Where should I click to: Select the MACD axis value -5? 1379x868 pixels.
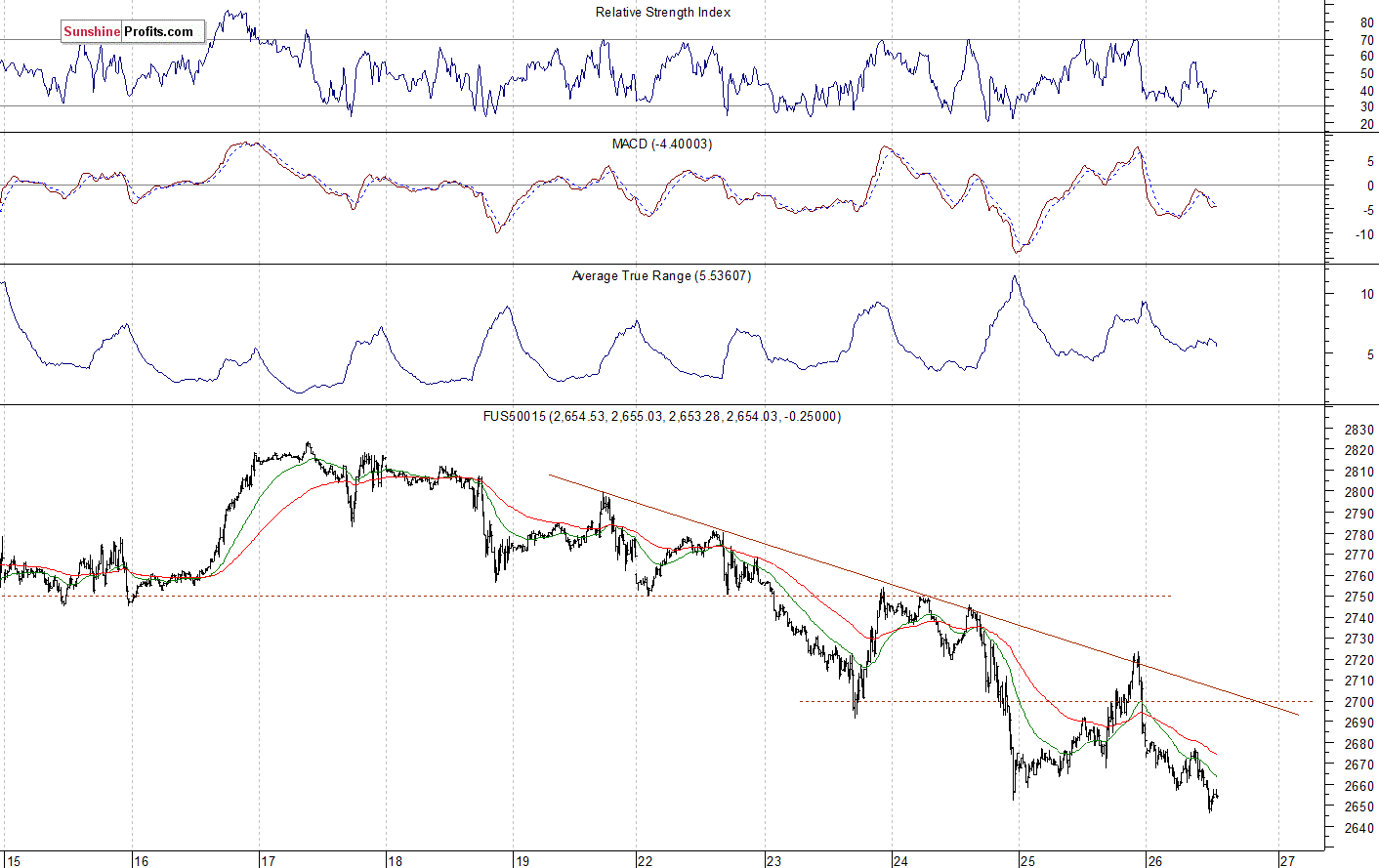click(x=1368, y=211)
